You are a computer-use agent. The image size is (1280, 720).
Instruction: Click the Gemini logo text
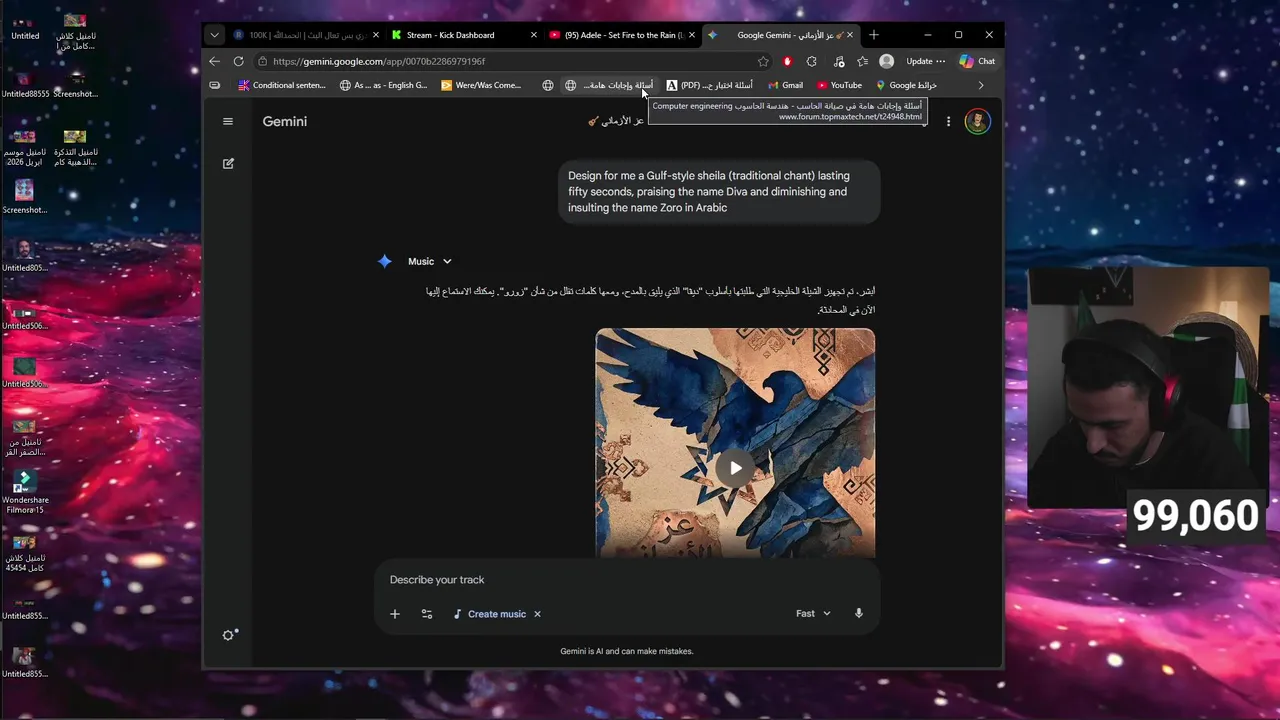pos(285,121)
